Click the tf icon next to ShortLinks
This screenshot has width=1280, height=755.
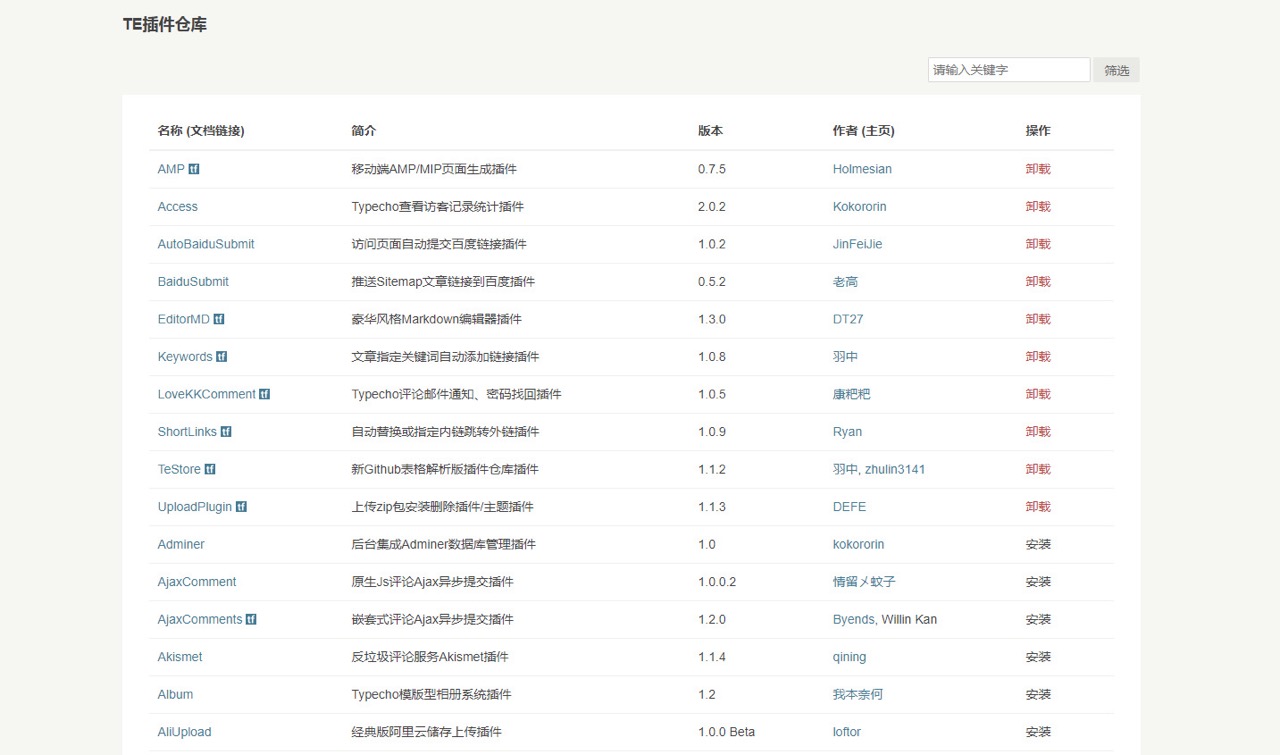(226, 432)
